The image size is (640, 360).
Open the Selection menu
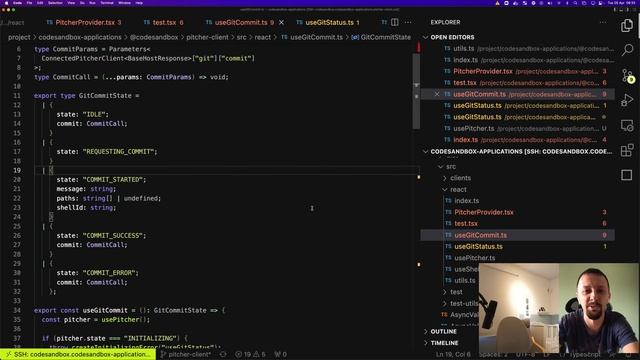point(55,3)
